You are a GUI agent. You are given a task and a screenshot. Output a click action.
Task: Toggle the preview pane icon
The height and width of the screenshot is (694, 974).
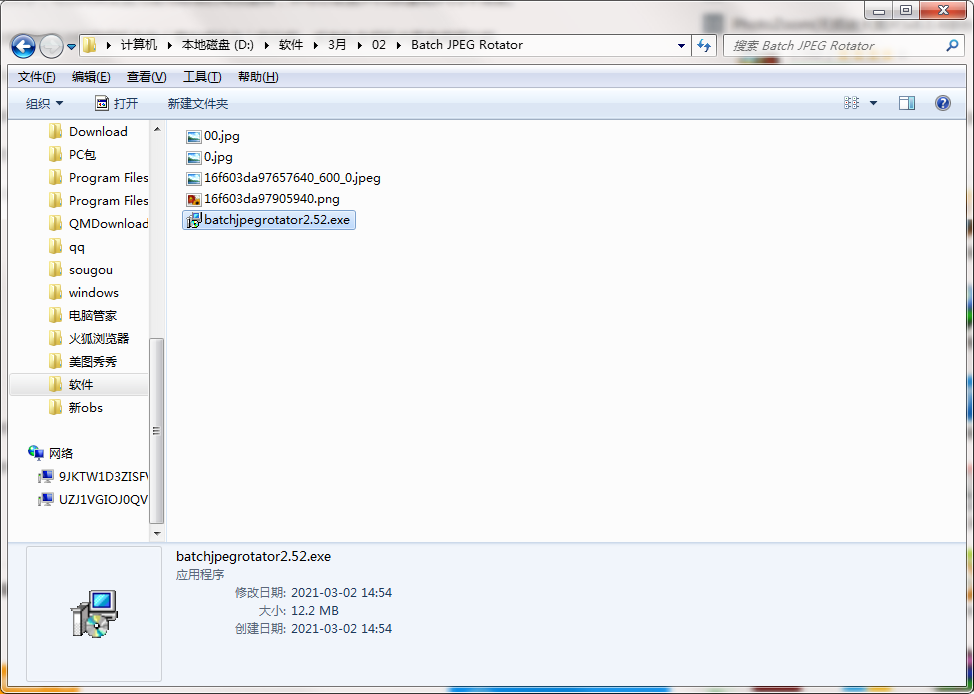coord(907,103)
